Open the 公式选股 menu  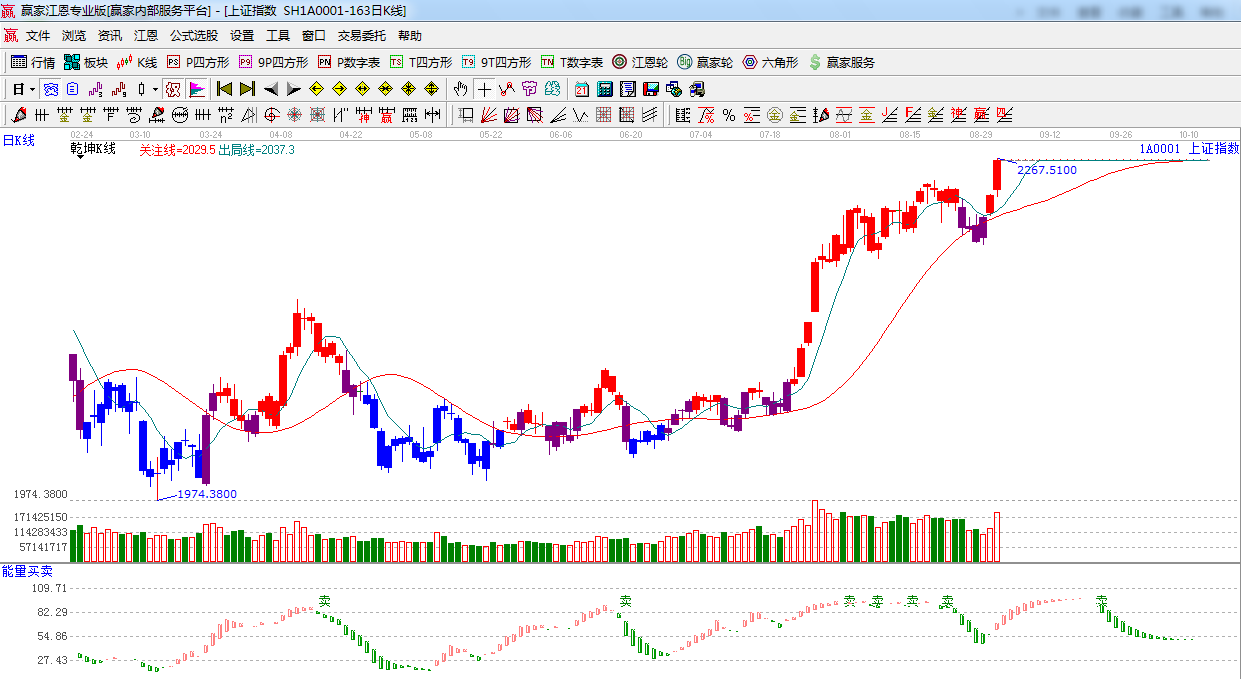(193, 36)
